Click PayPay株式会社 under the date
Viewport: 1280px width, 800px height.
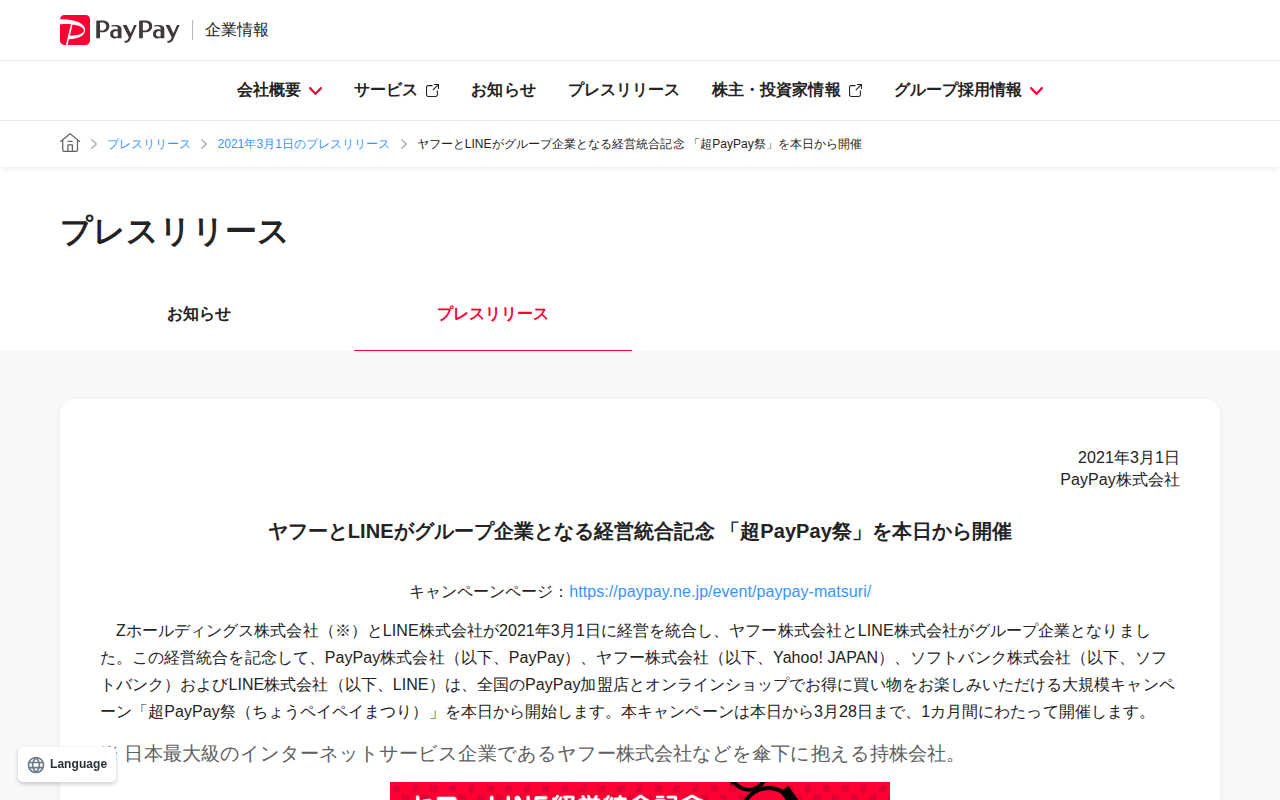point(1120,480)
